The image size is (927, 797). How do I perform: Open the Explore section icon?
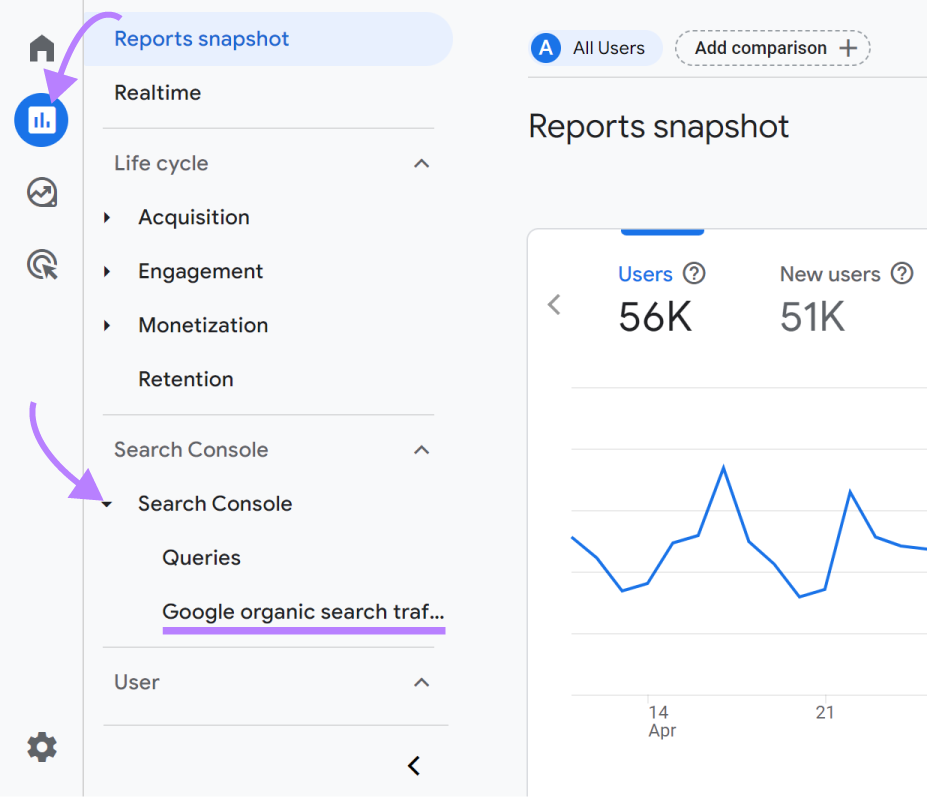[40, 192]
